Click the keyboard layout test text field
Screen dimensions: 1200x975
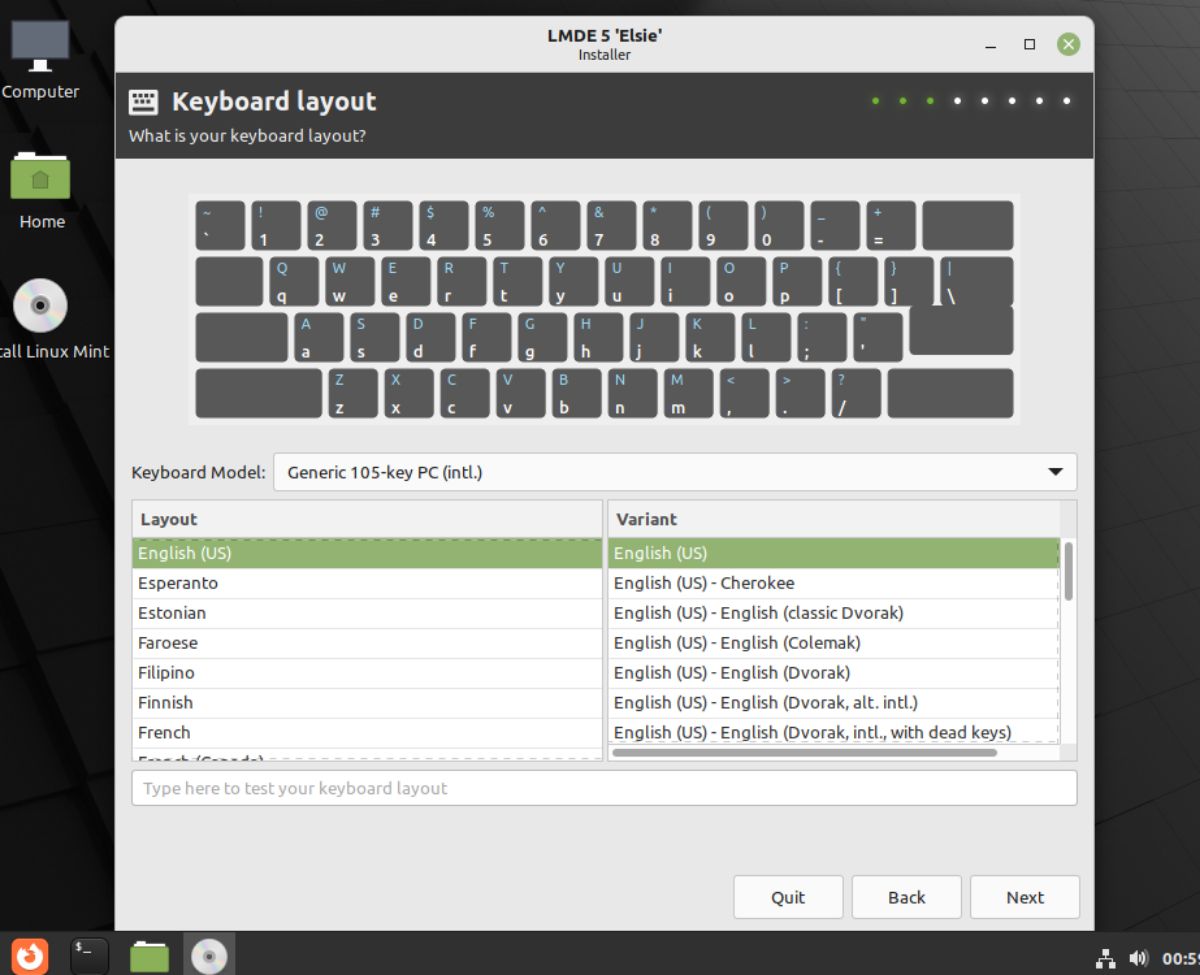(604, 788)
